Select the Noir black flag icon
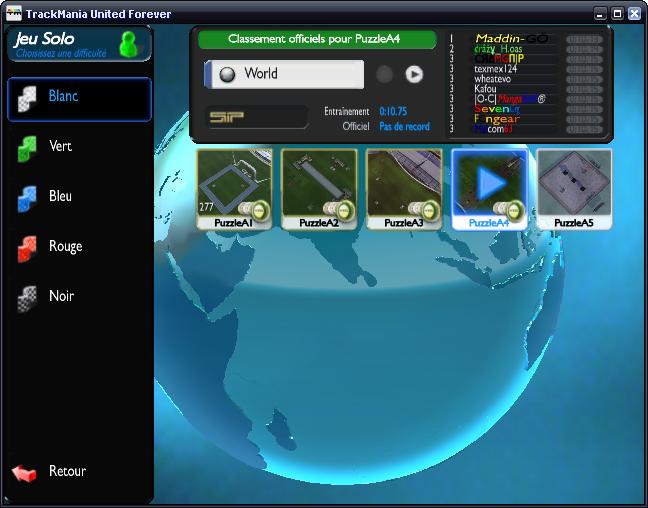The width and height of the screenshot is (648, 508). 26,298
